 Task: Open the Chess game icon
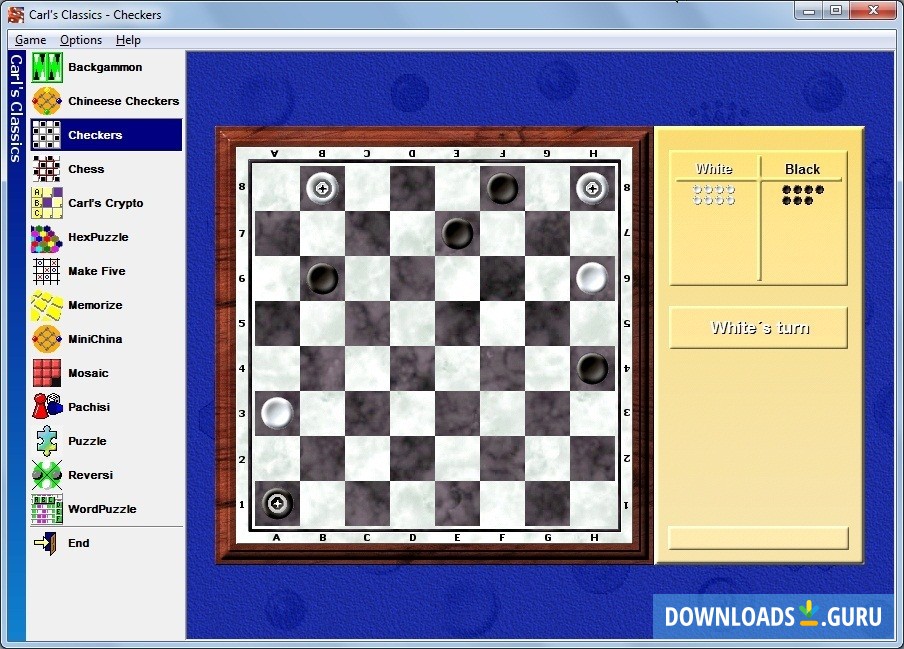pyautogui.click(x=47, y=169)
